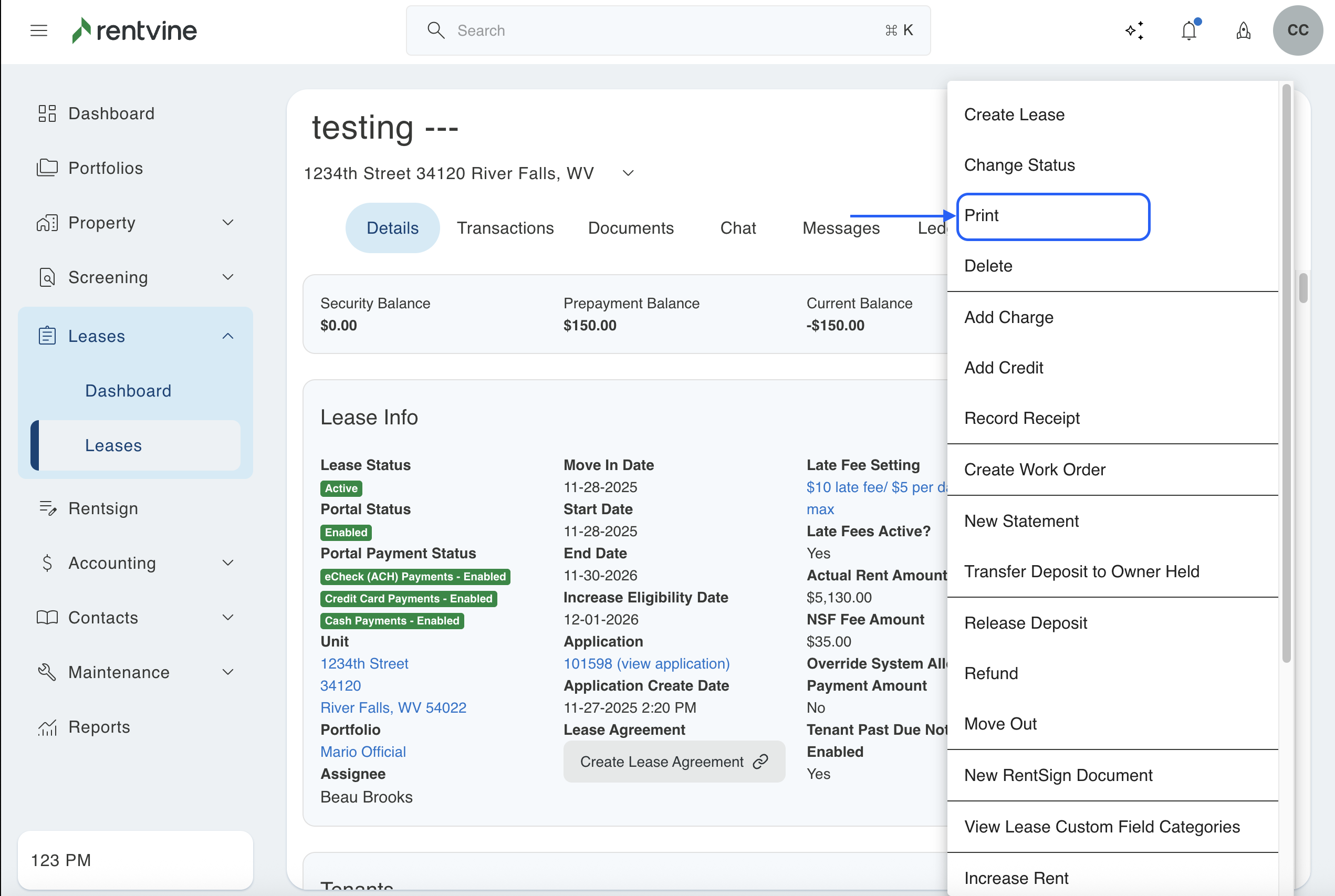Open the notifications bell
Image resolution: width=1335 pixels, height=896 pixels.
pyautogui.click(x=1190, y=30)
